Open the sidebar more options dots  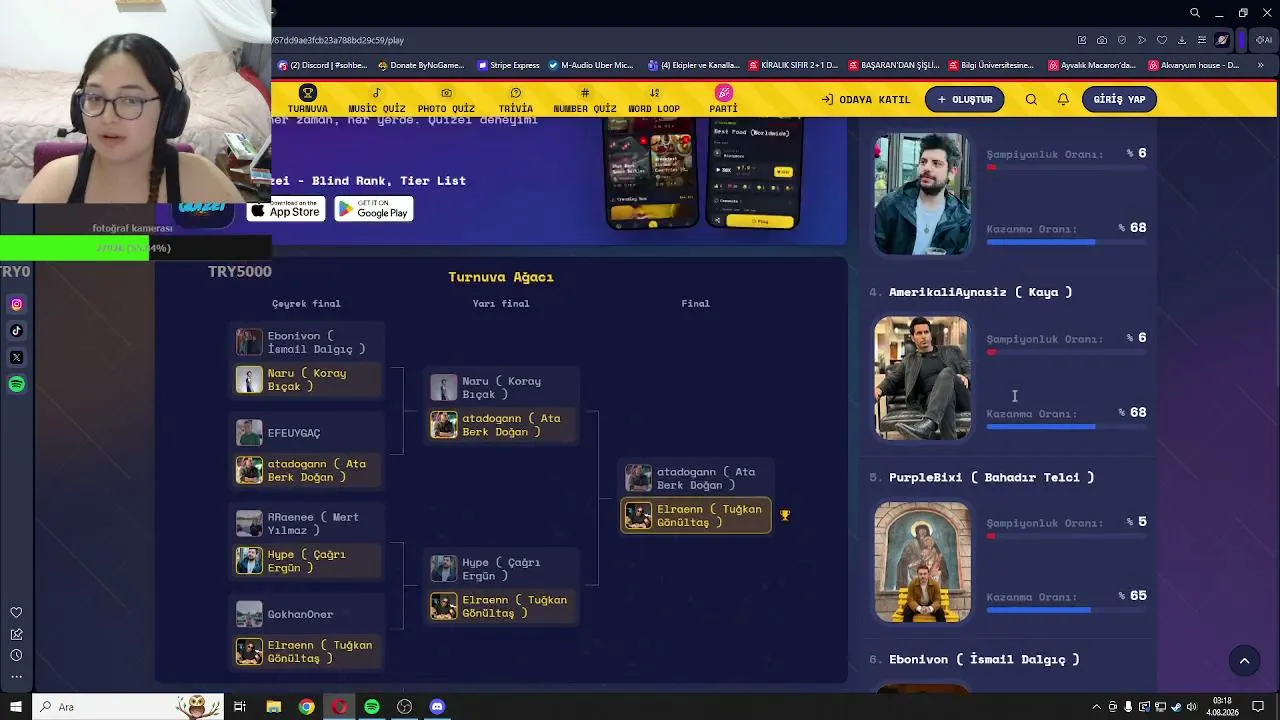(16, 677)
